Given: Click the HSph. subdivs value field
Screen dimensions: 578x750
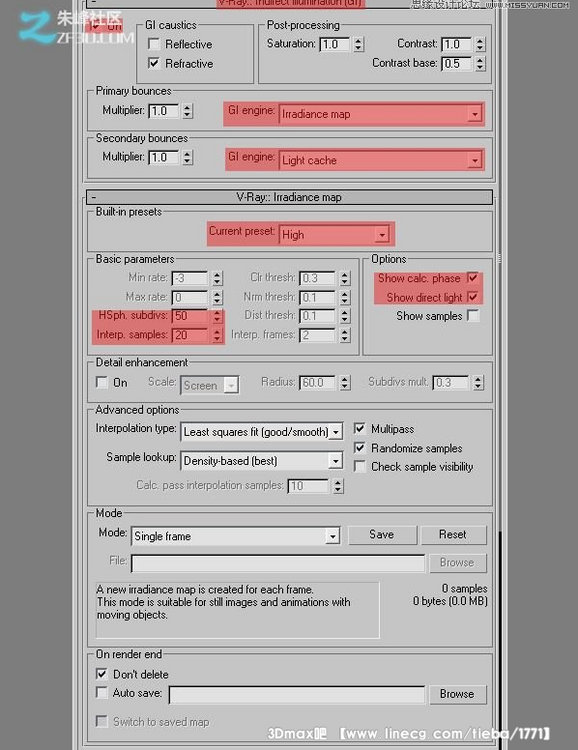Looking at the screenshot, I should click(189, 316).
